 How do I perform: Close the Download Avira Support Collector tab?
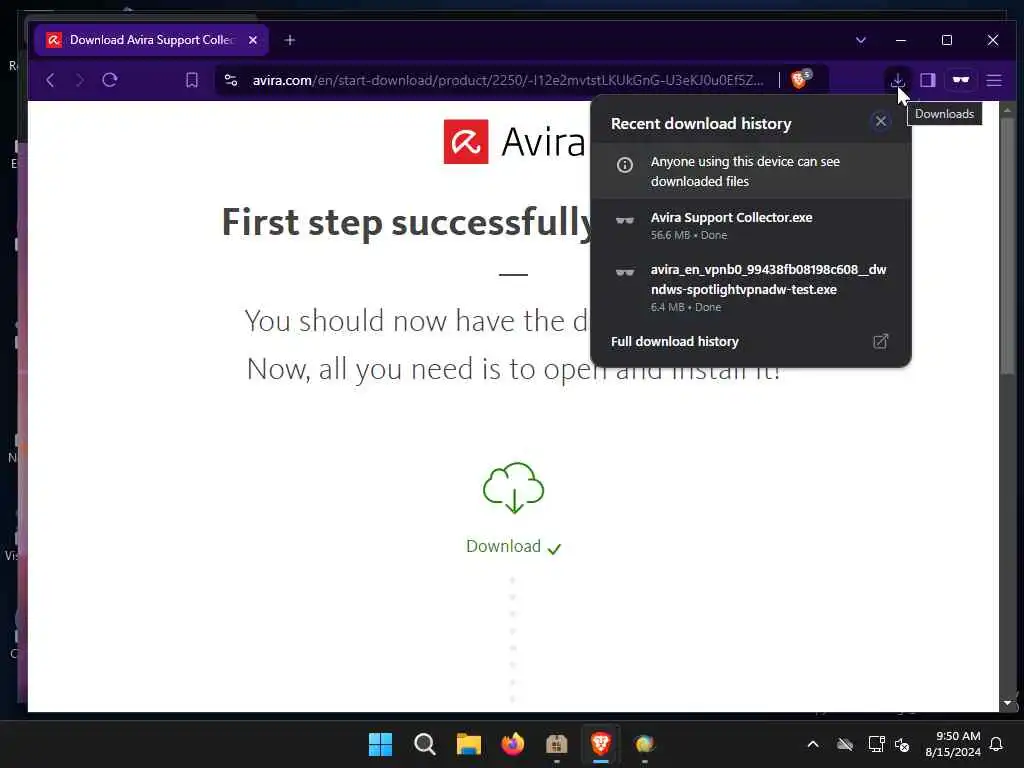coord(253,40)
